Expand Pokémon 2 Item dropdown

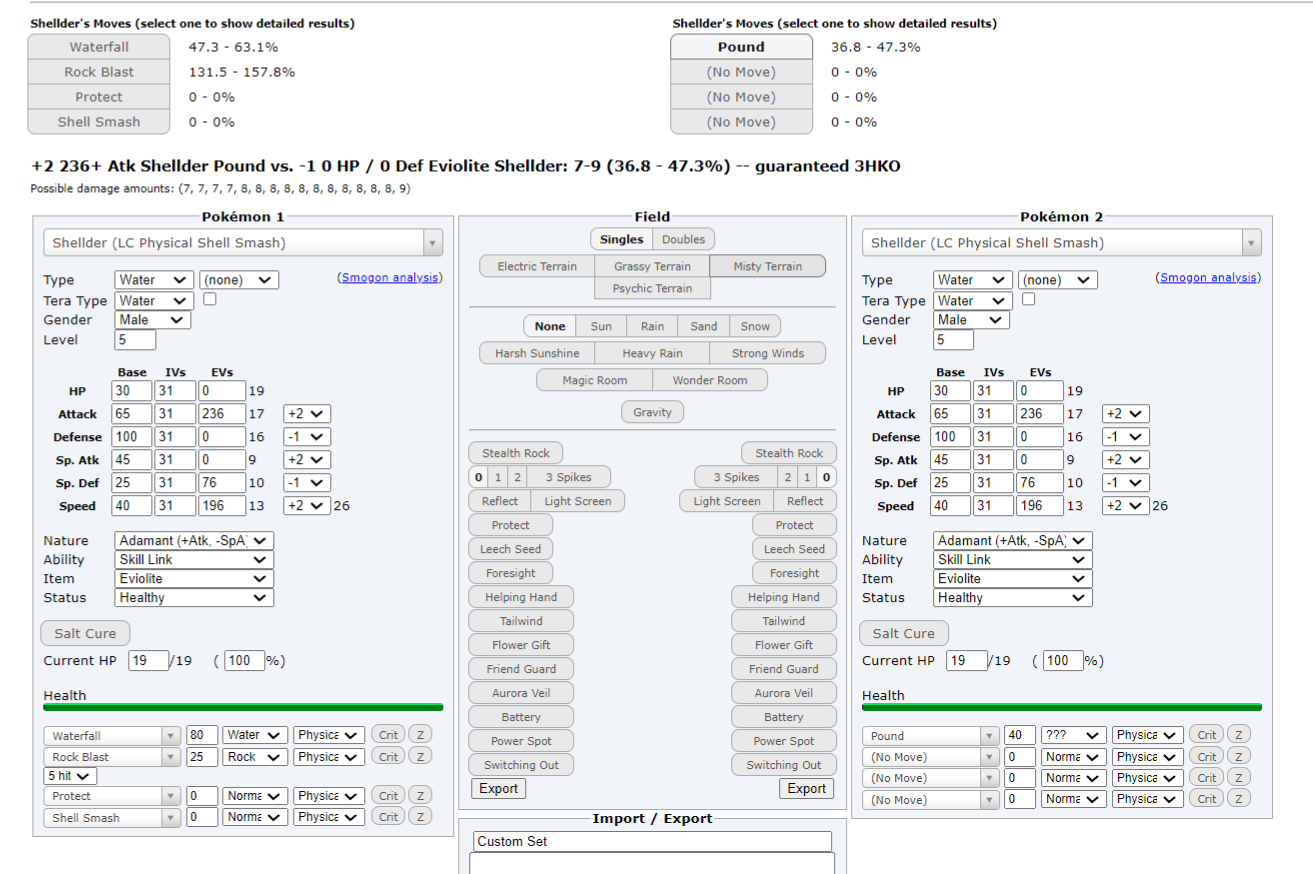click(x=1013, y=579)
